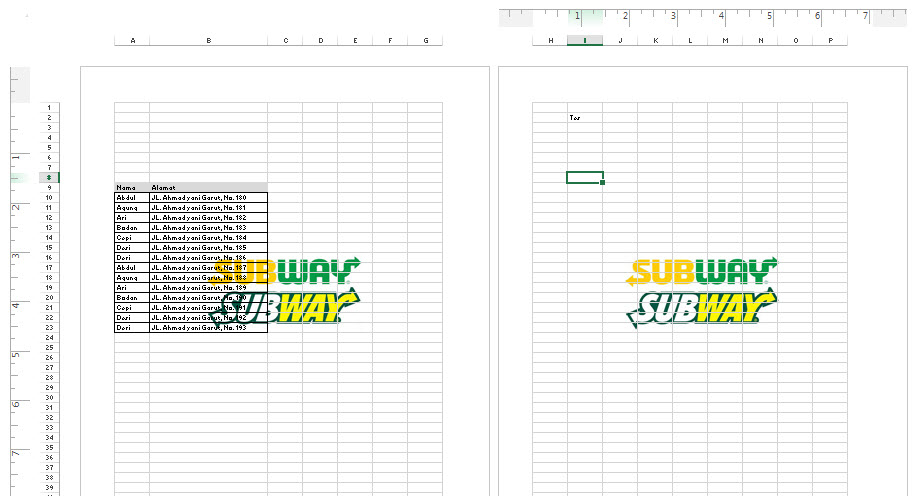Viewport: 914px width, 496px height.
Task: Select column C header
Action: pyautogui.click(x=285, y=41)
